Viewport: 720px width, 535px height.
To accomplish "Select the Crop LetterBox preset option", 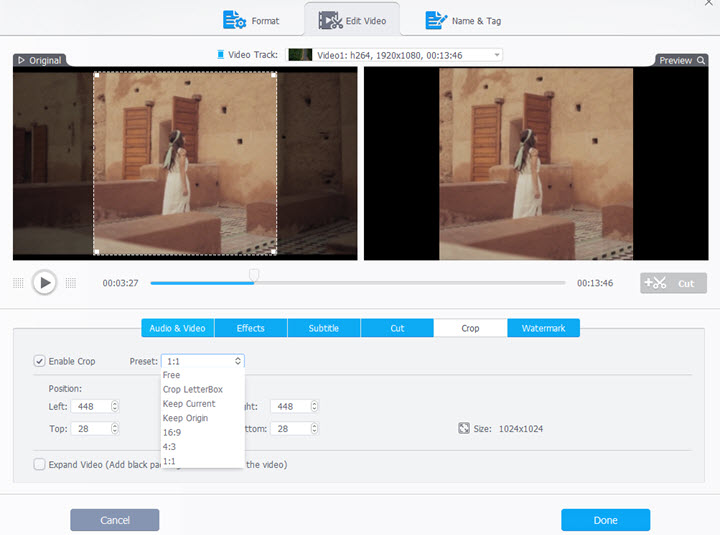I will (192, 390).
